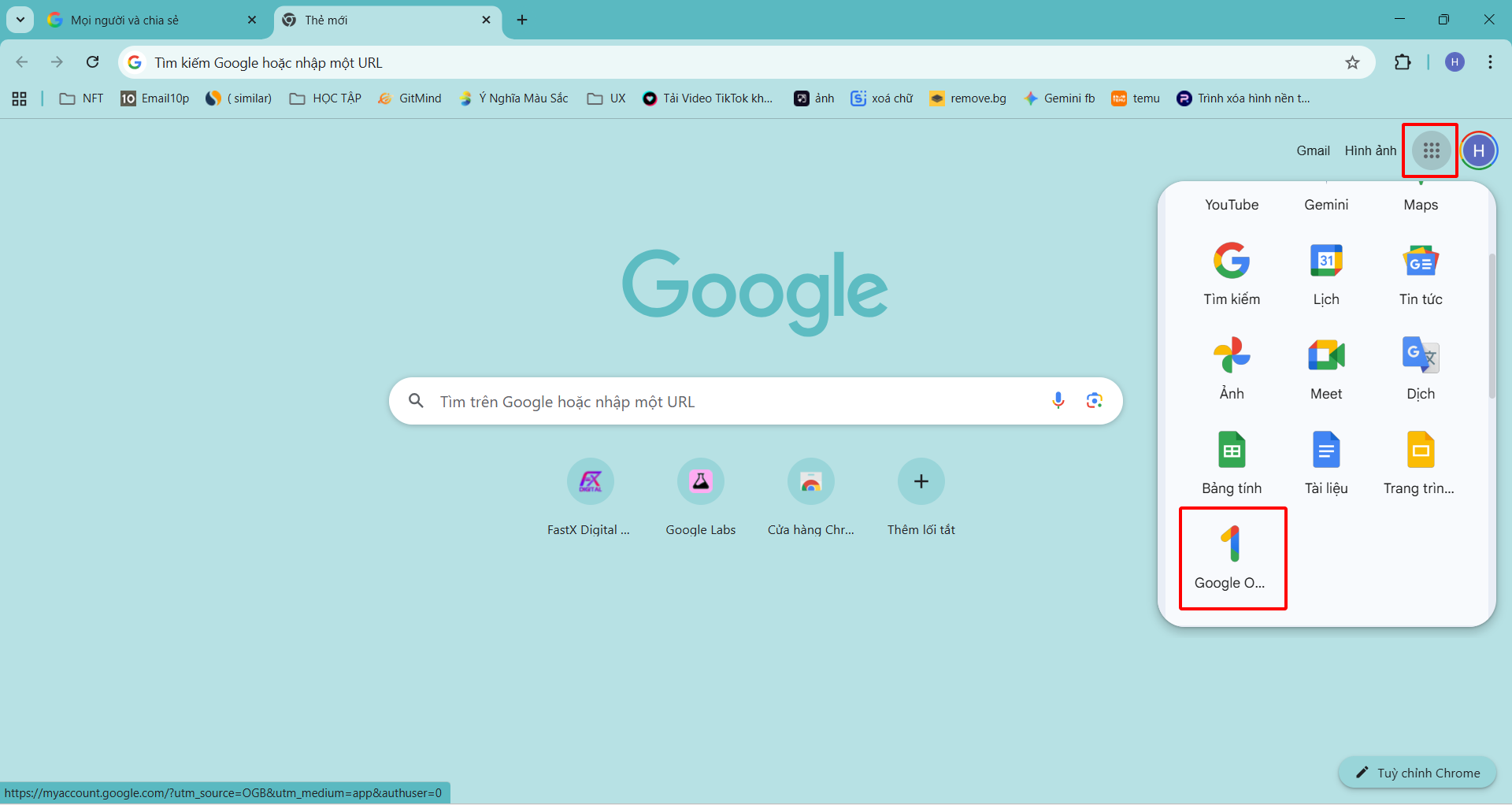Screen dimensions: 1512x805
Task: Reload the current page
Action: click(x=92, y=62)
